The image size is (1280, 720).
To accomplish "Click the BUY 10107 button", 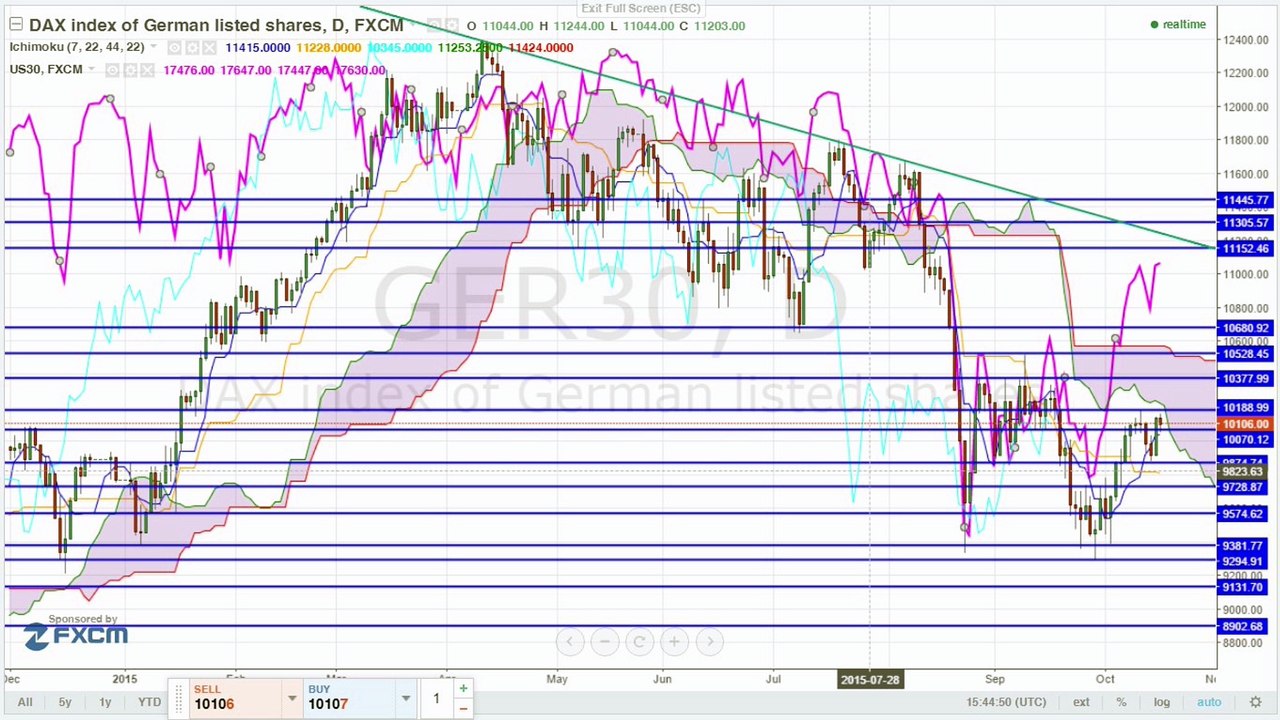I will point(348,697).
